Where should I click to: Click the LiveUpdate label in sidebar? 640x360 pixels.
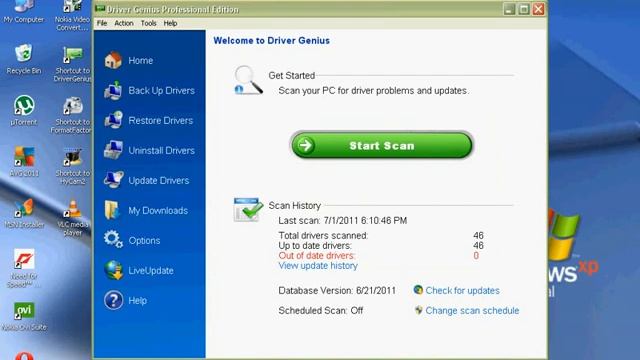(x=151, y=271)
